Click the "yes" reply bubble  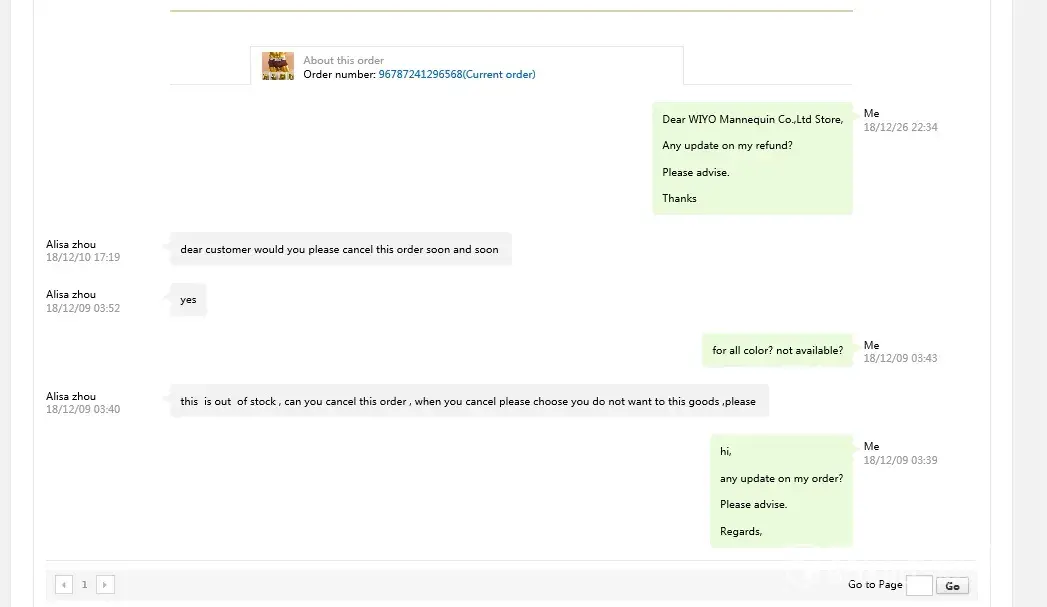coord(188,300)
